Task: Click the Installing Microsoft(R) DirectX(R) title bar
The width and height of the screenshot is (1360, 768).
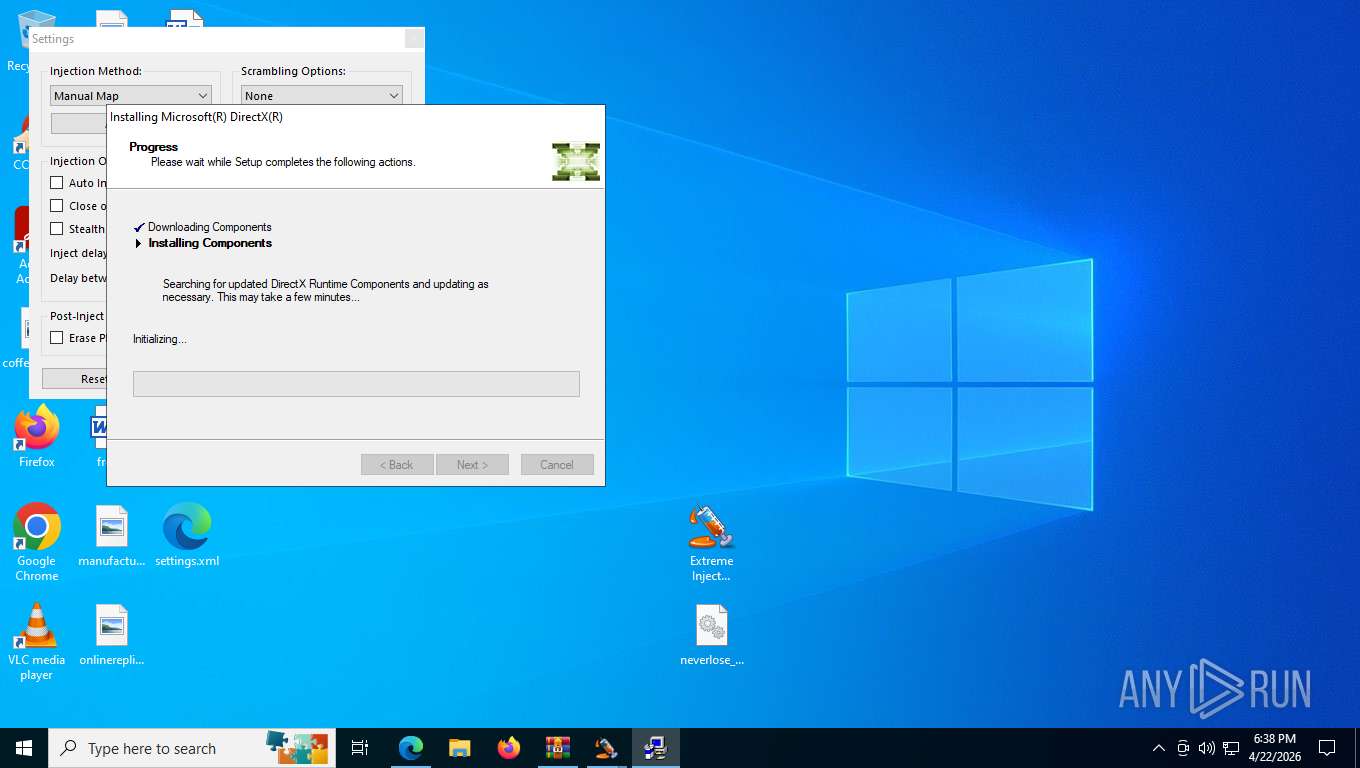Action: [x=355, y=117]
